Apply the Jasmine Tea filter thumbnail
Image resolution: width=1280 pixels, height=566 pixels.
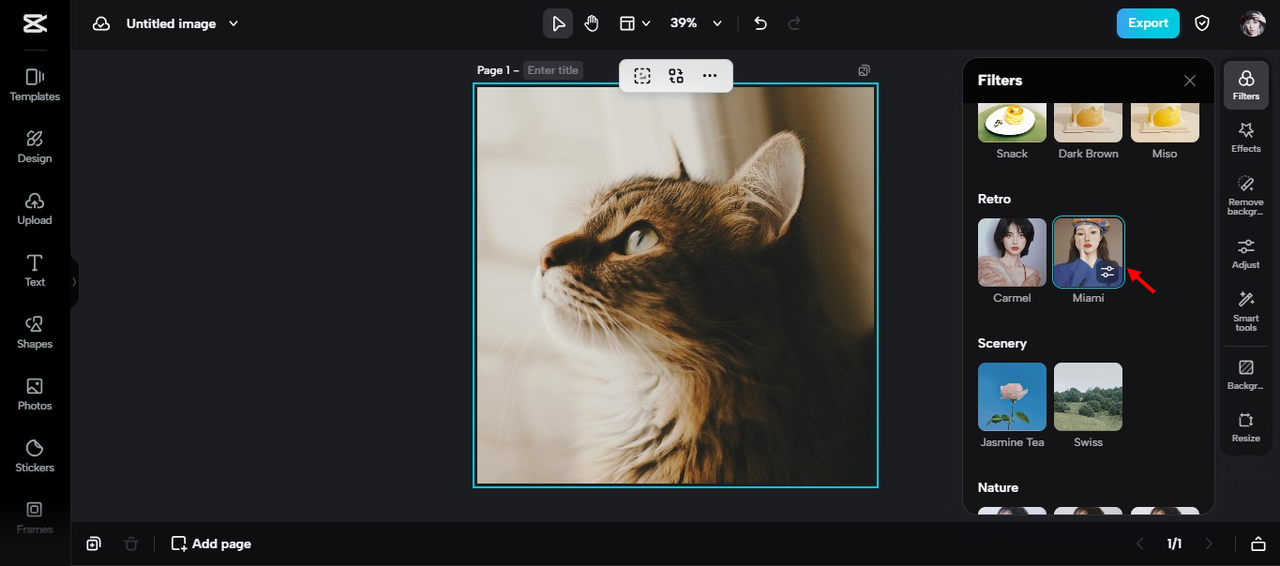(1012, 396)
